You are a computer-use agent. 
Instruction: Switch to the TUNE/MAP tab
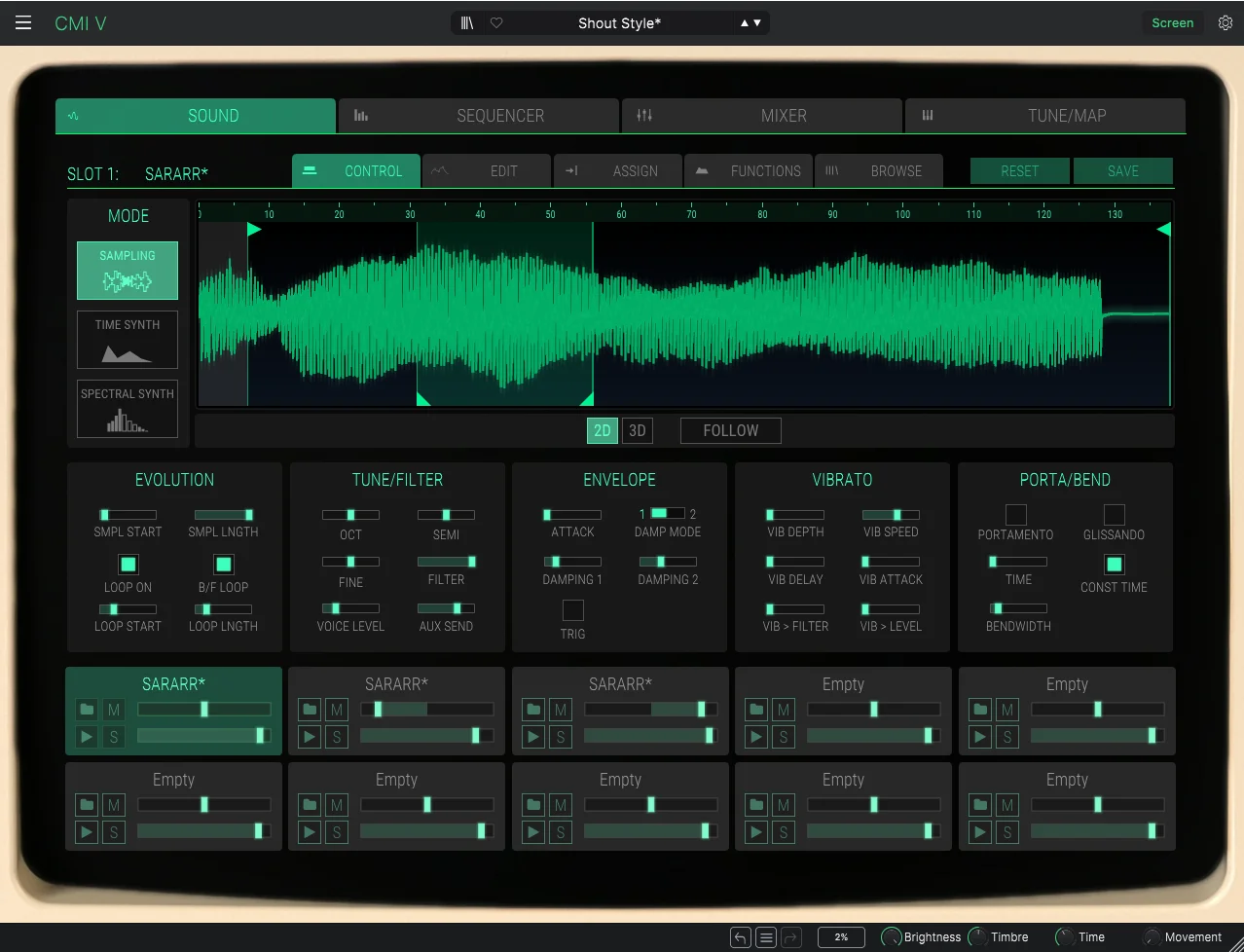pyautogui.click(x=1045, y=115)
